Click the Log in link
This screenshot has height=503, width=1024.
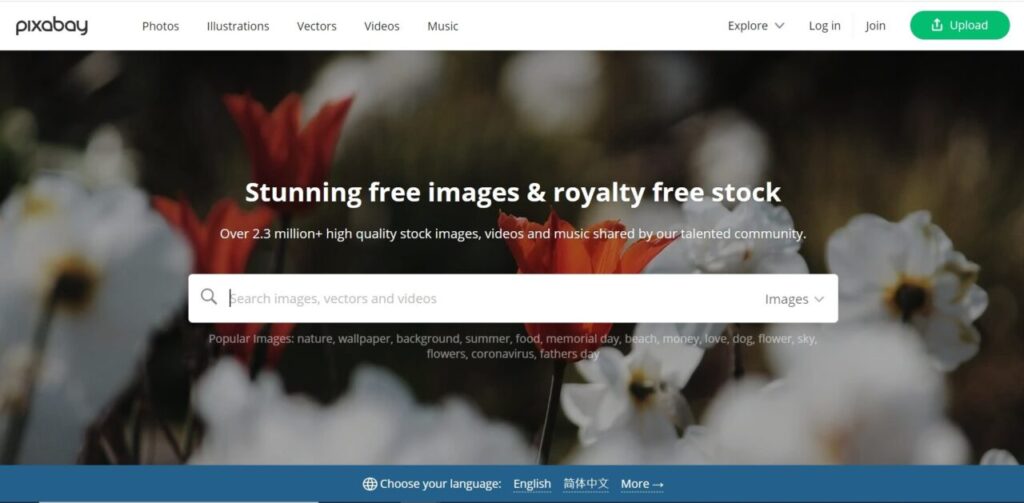[825, 25]
